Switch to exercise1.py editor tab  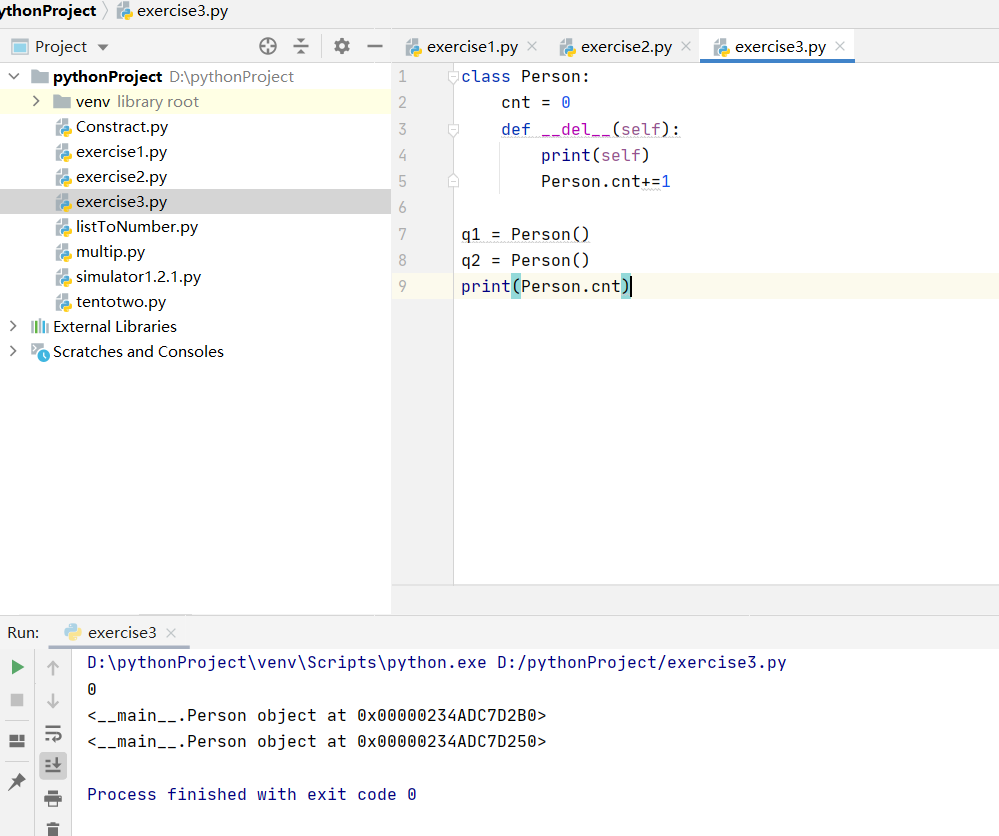click(472, 47)
